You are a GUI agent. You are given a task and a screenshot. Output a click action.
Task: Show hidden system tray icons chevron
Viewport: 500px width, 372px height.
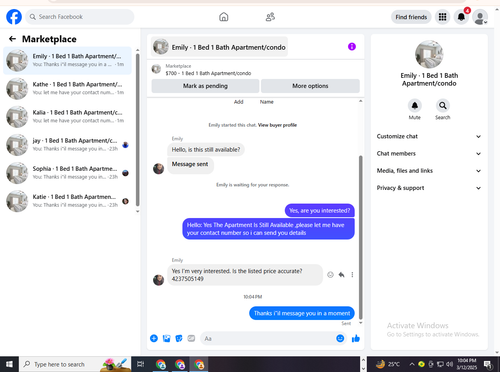[x=412, y=364]
